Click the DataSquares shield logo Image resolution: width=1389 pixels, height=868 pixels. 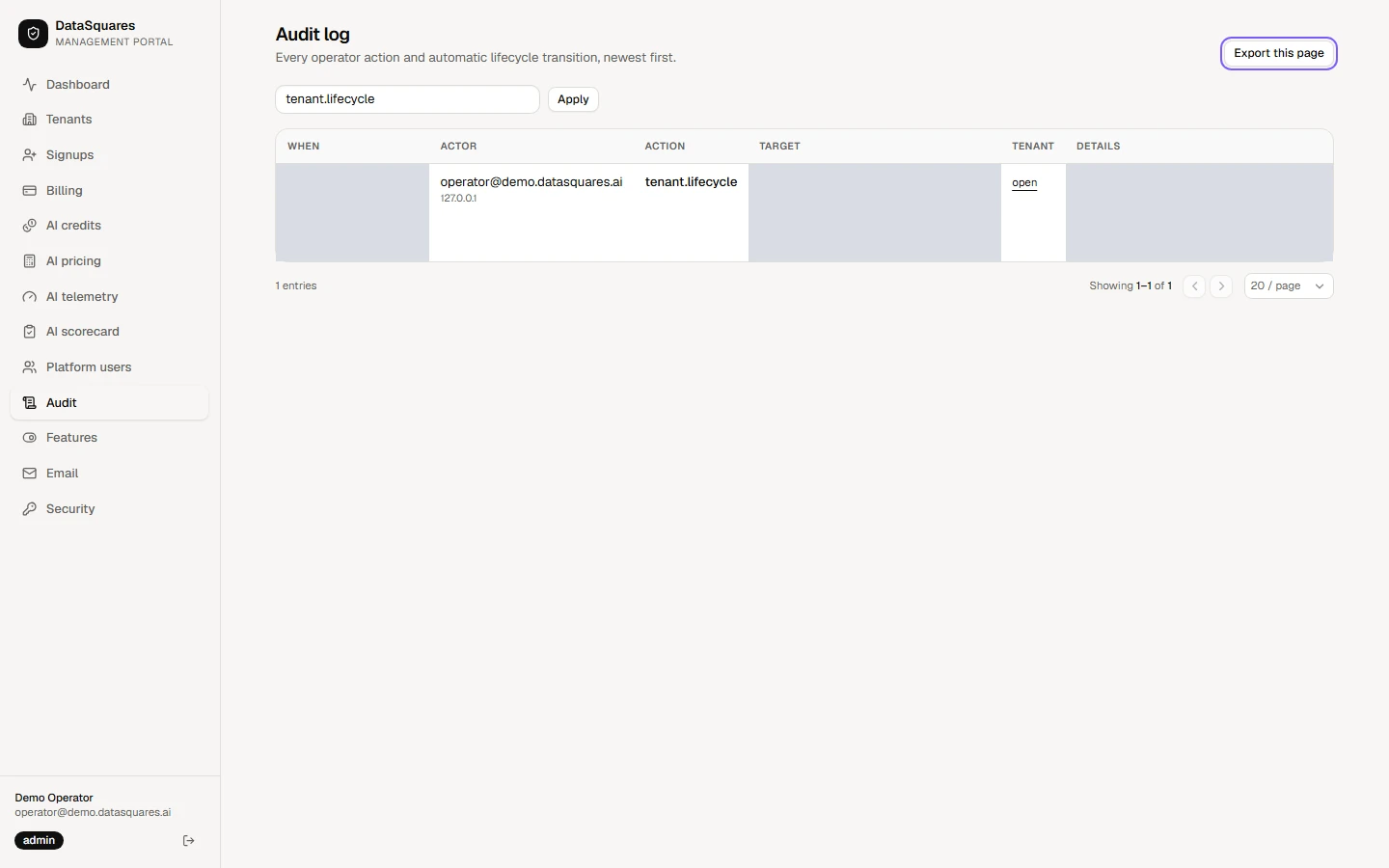(x=33, y=34)
